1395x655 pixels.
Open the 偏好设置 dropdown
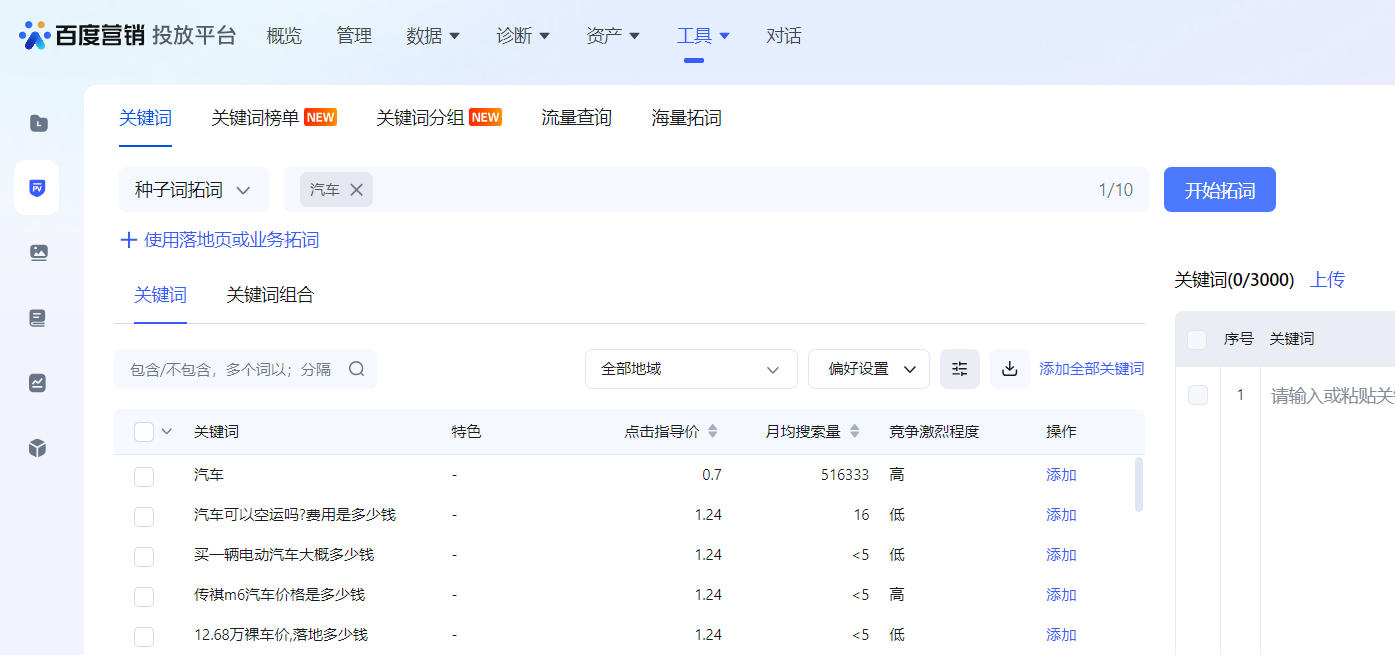[x=868, y=369]
